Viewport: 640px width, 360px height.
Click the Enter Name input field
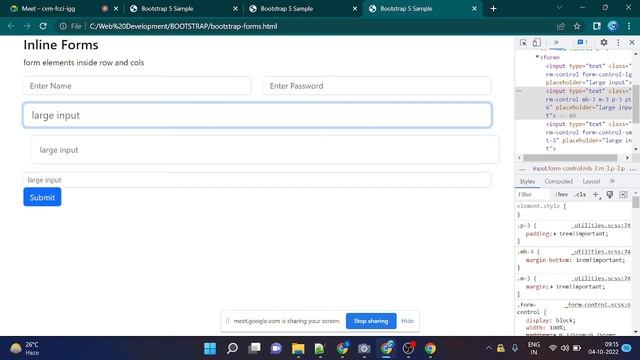[x=137, y=86]
